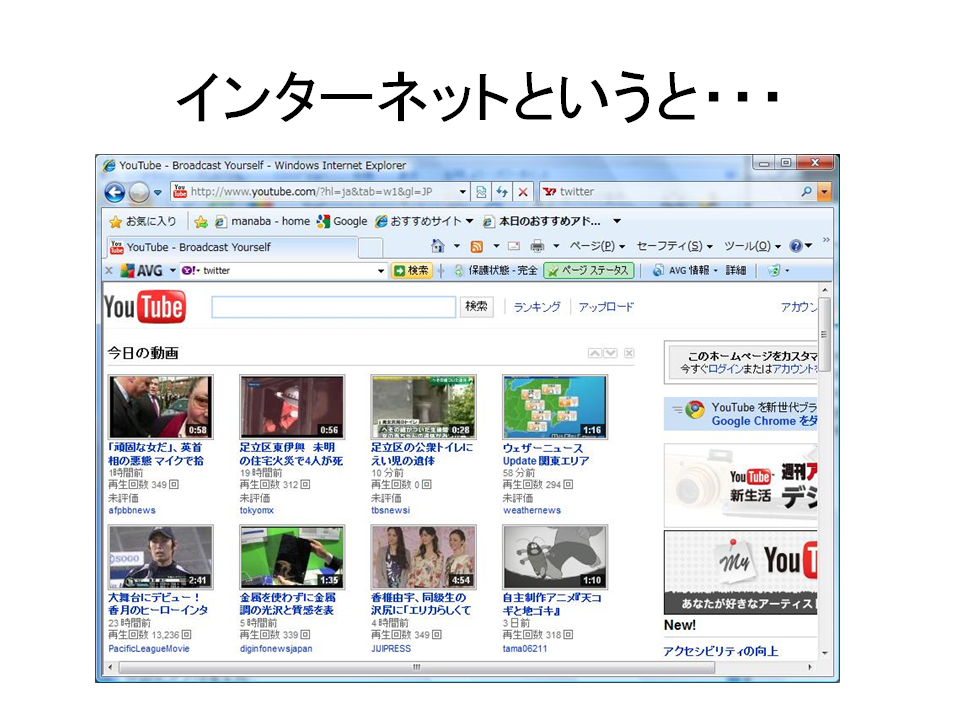The width and height of the screenshot is (960, 720).
Task: Click the blue Help question mark icon
Action: (796, 246)
